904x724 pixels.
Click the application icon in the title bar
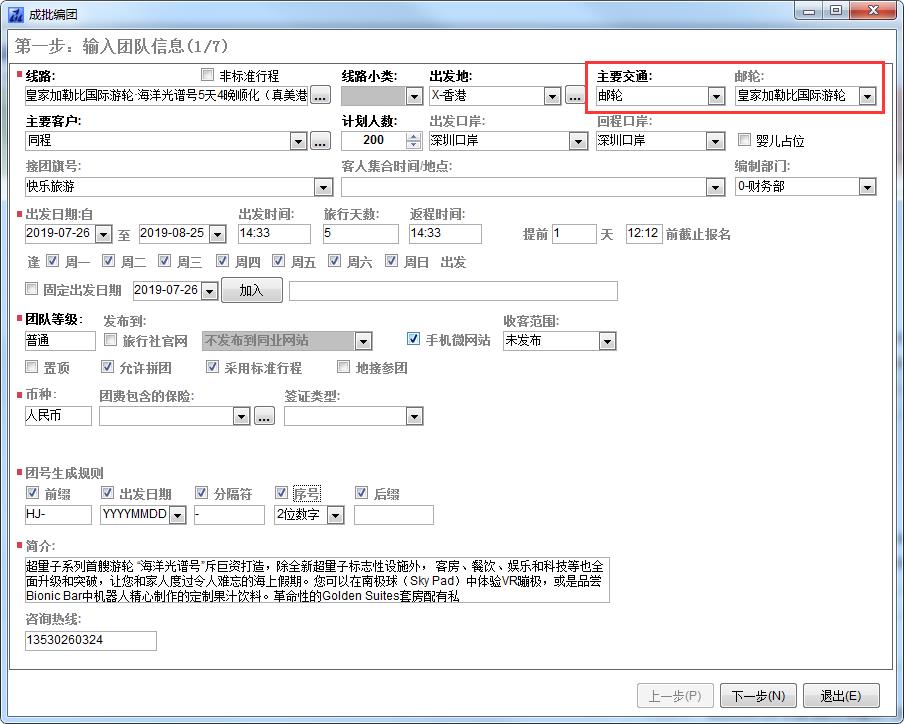[15, 14]
